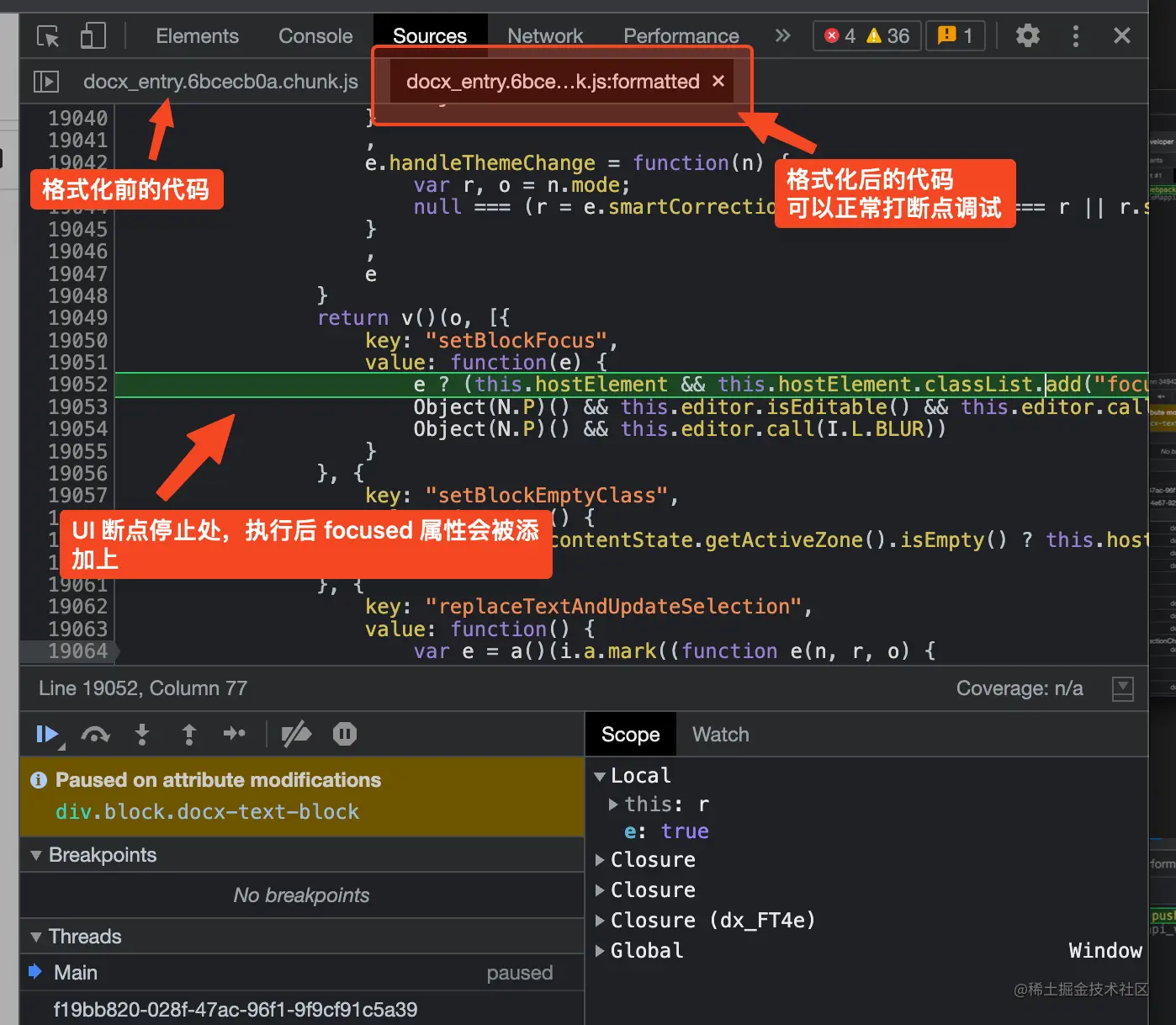Collapse the Local scope section
This screenshot has height=1025, width=1176.
tap(600, 777)
